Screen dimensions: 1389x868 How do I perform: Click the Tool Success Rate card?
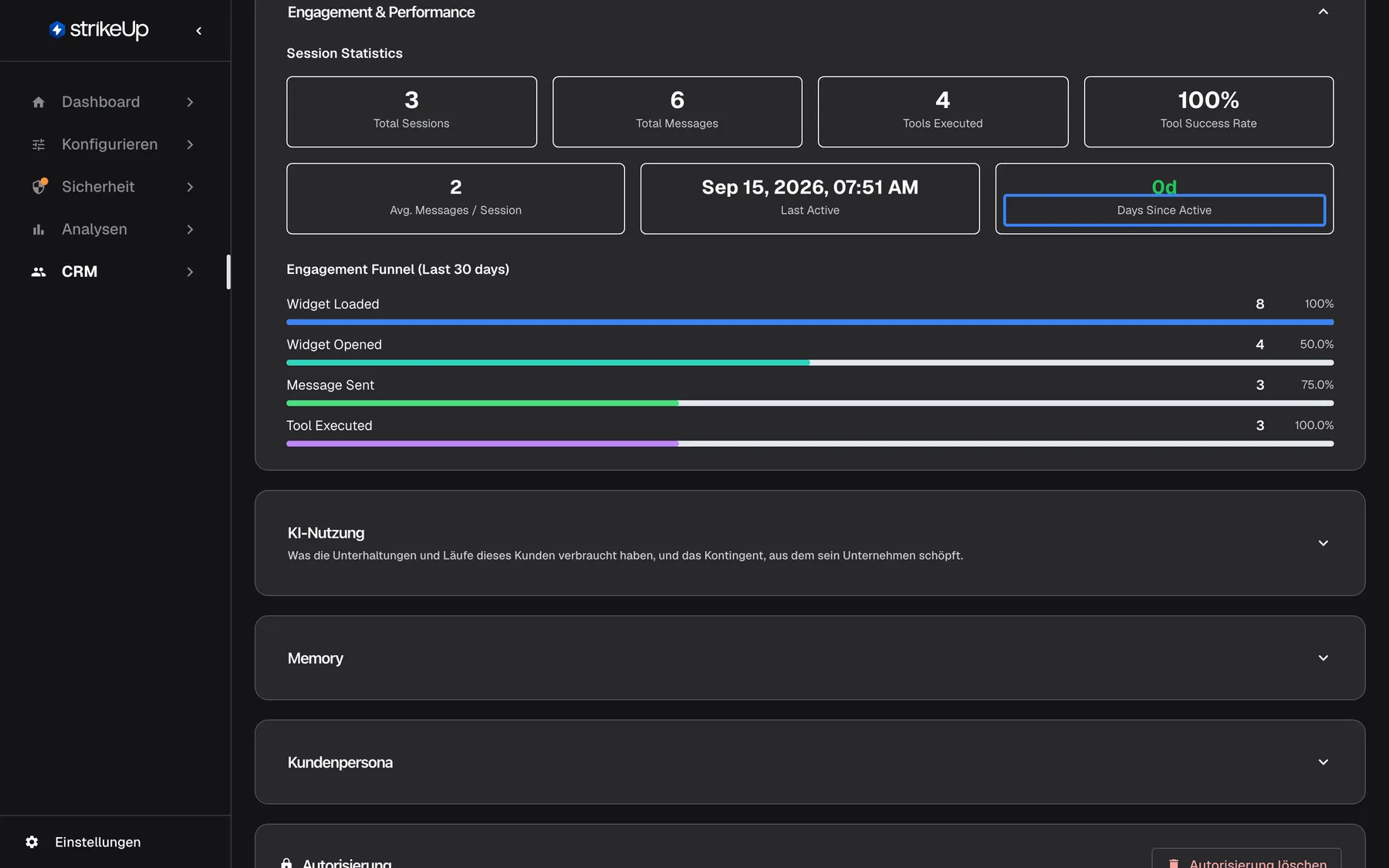[x=1208, y=112]
